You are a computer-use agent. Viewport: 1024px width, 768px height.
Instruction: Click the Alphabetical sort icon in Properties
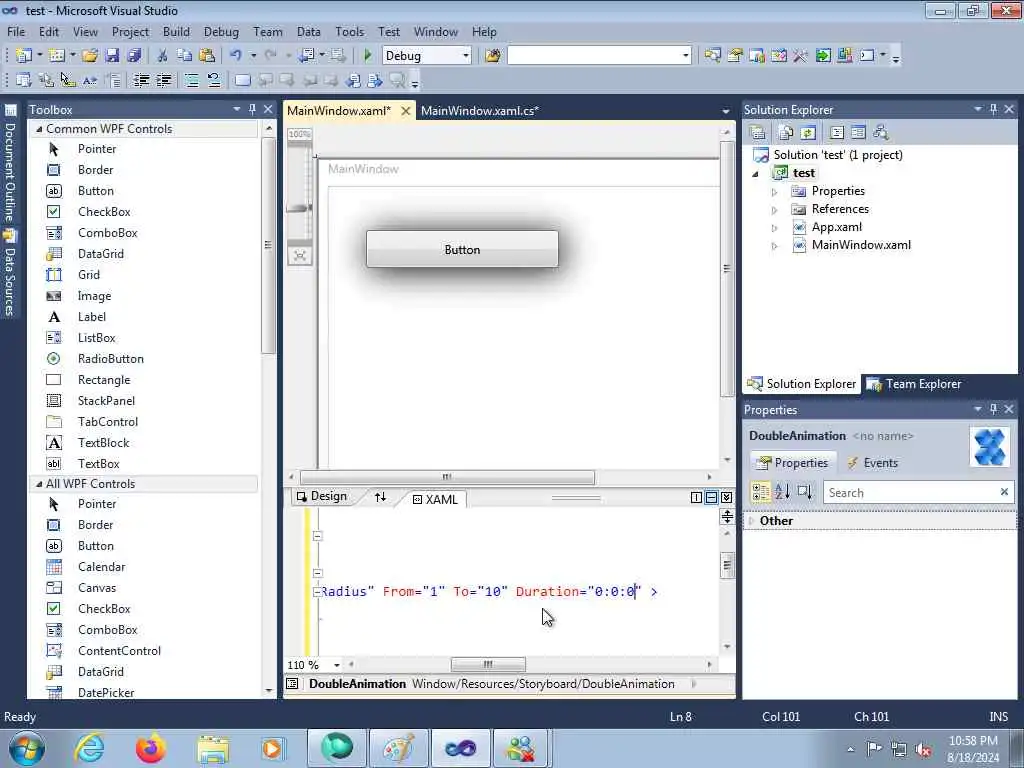(782, 492)
